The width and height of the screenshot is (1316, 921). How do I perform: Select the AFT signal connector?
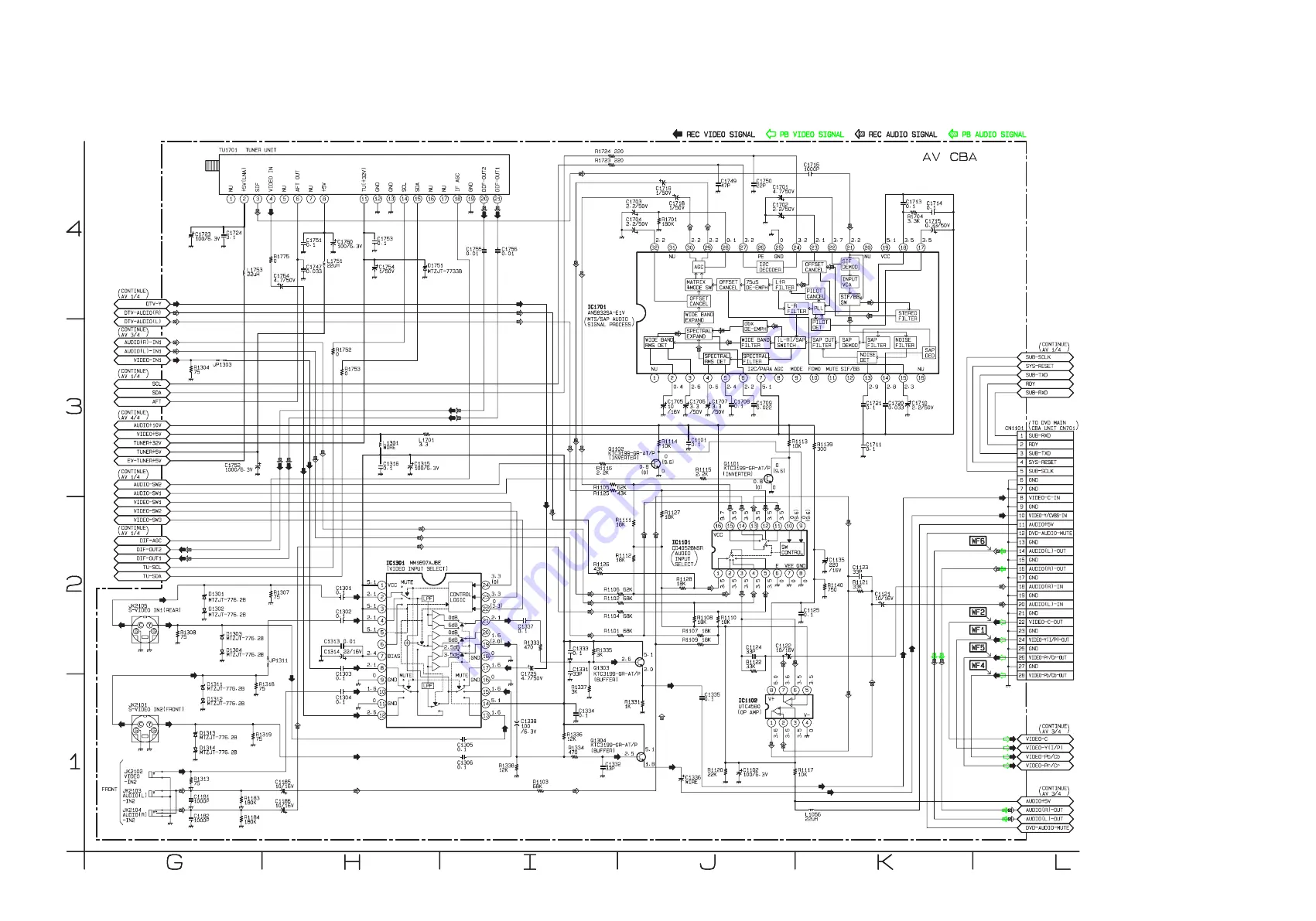(142, 402)
